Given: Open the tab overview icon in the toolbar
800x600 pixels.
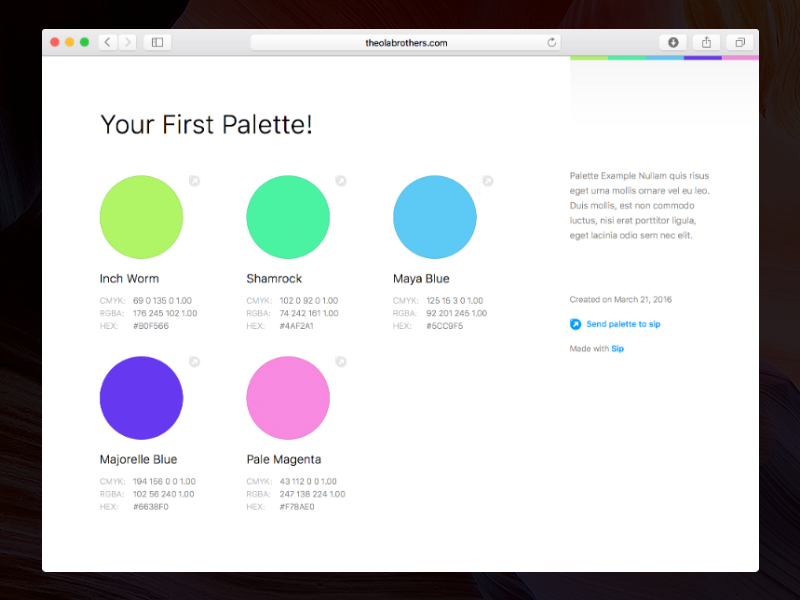Looking at the screenshot, I should coord(739,42).
